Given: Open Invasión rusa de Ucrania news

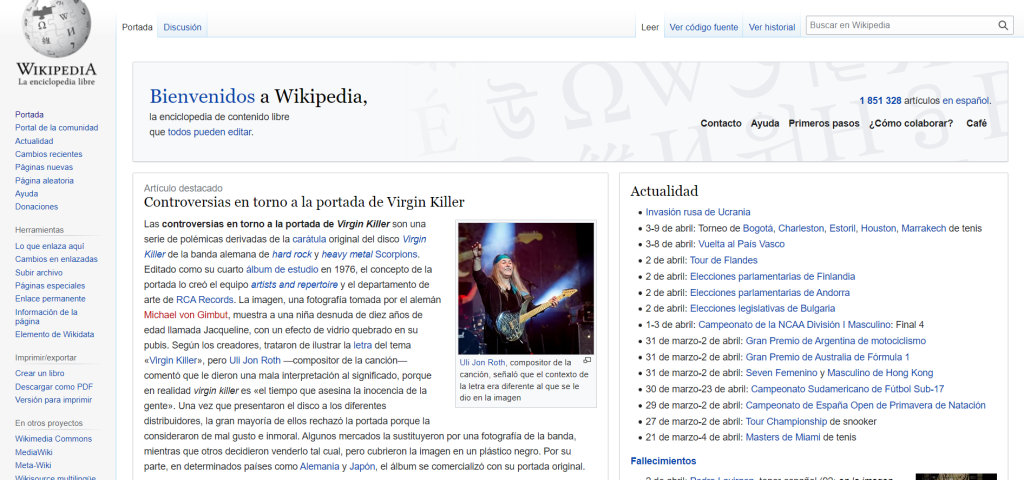Looking at the screenshot, I should (x=698, y=212).
